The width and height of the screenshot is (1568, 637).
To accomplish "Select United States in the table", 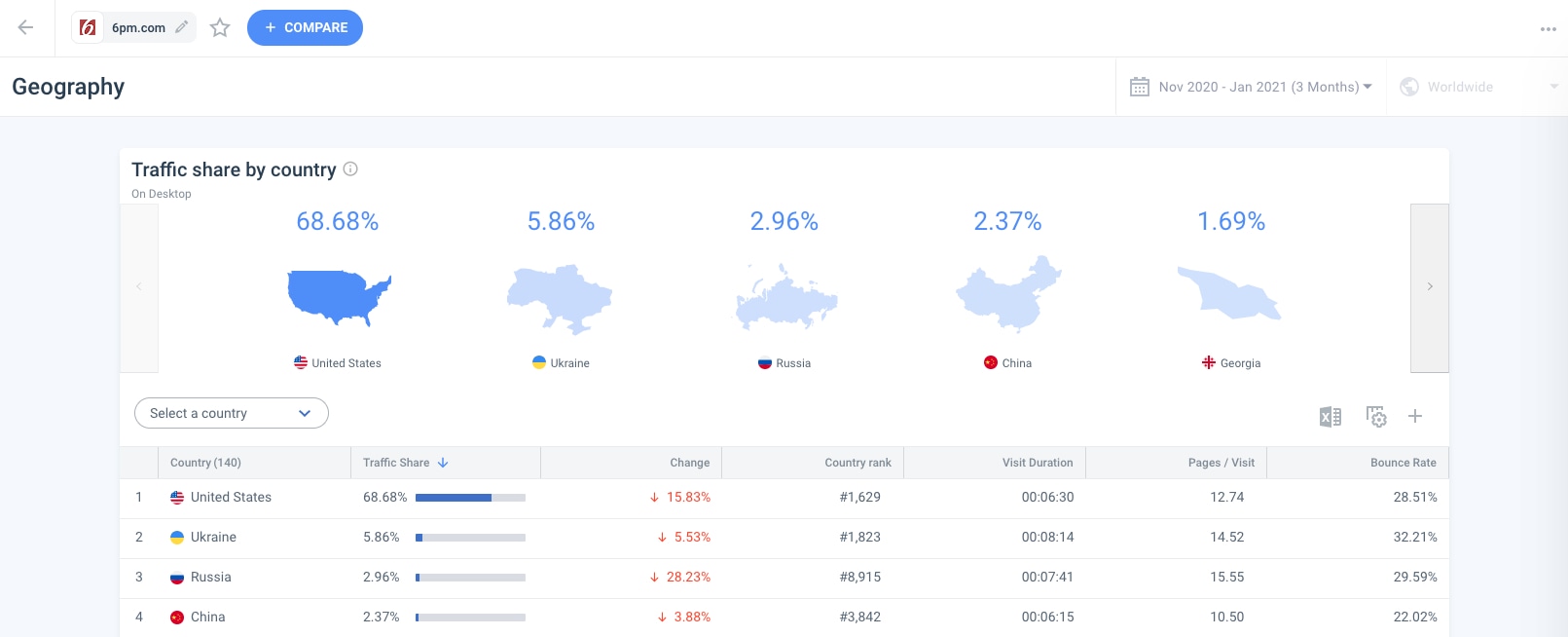I will [x=231, y=497].
